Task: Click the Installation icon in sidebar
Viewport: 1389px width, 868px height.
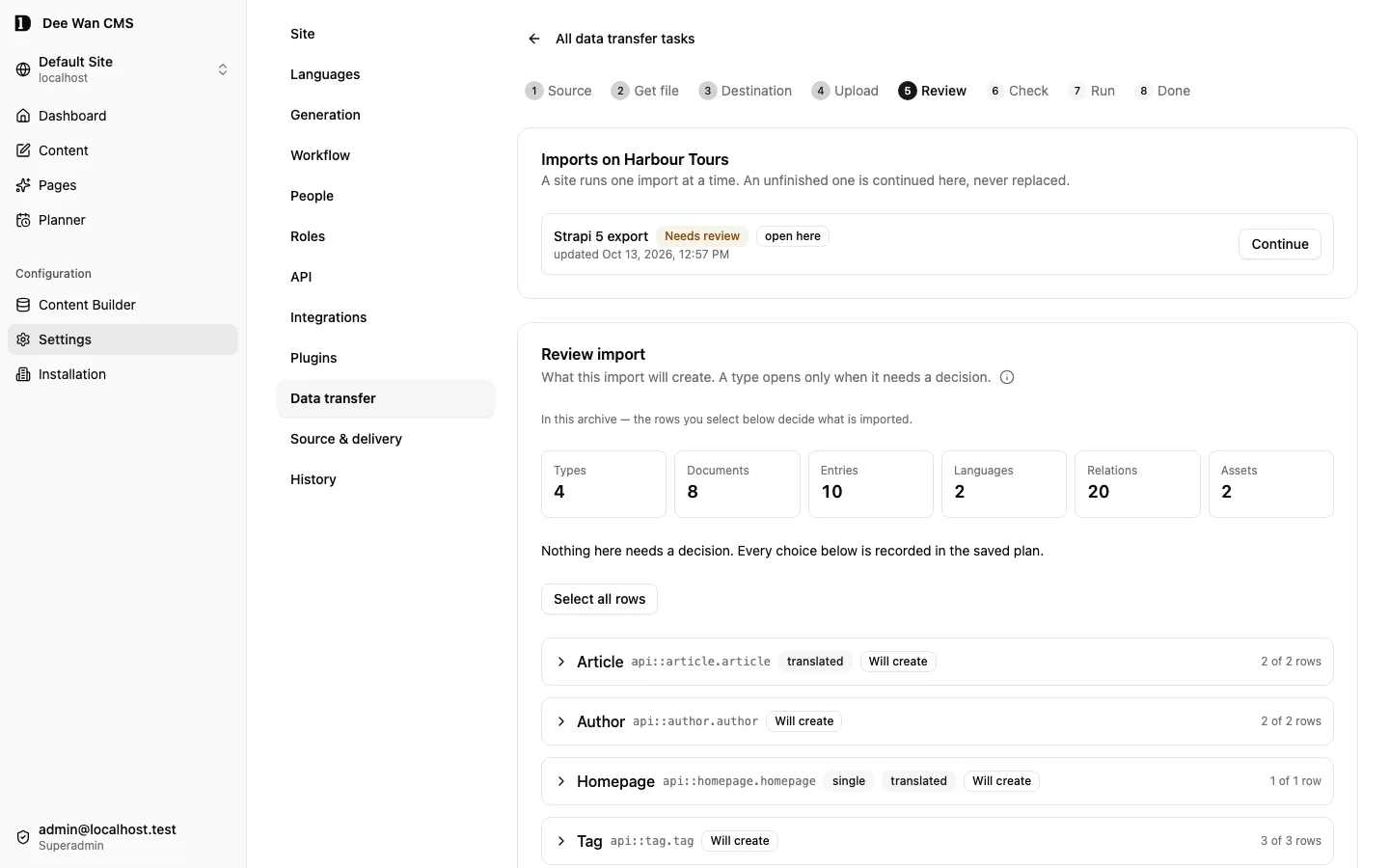Action: tap(23, 374)
